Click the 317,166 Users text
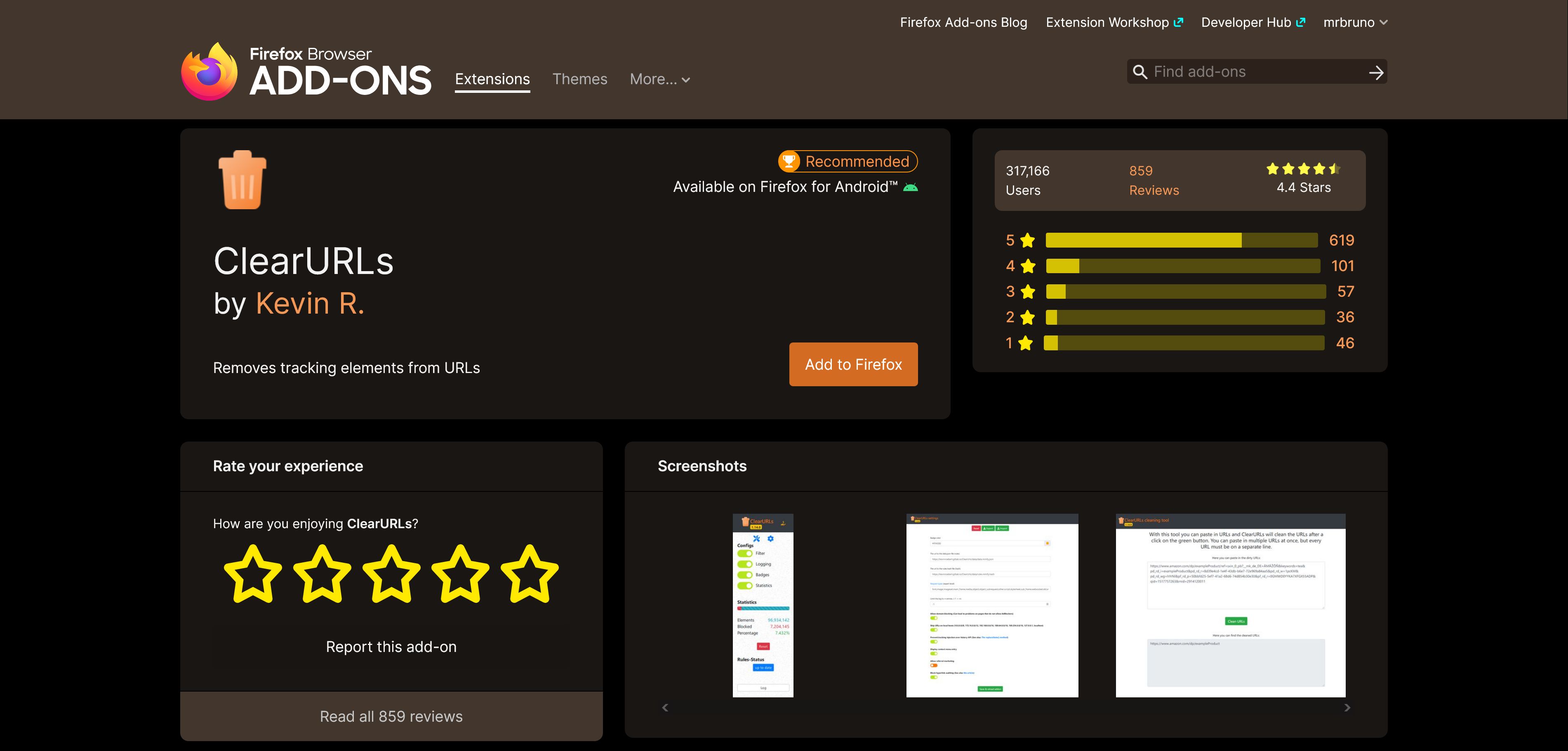This screenshot has width=1568, height=751. (x=1028, y=180)
